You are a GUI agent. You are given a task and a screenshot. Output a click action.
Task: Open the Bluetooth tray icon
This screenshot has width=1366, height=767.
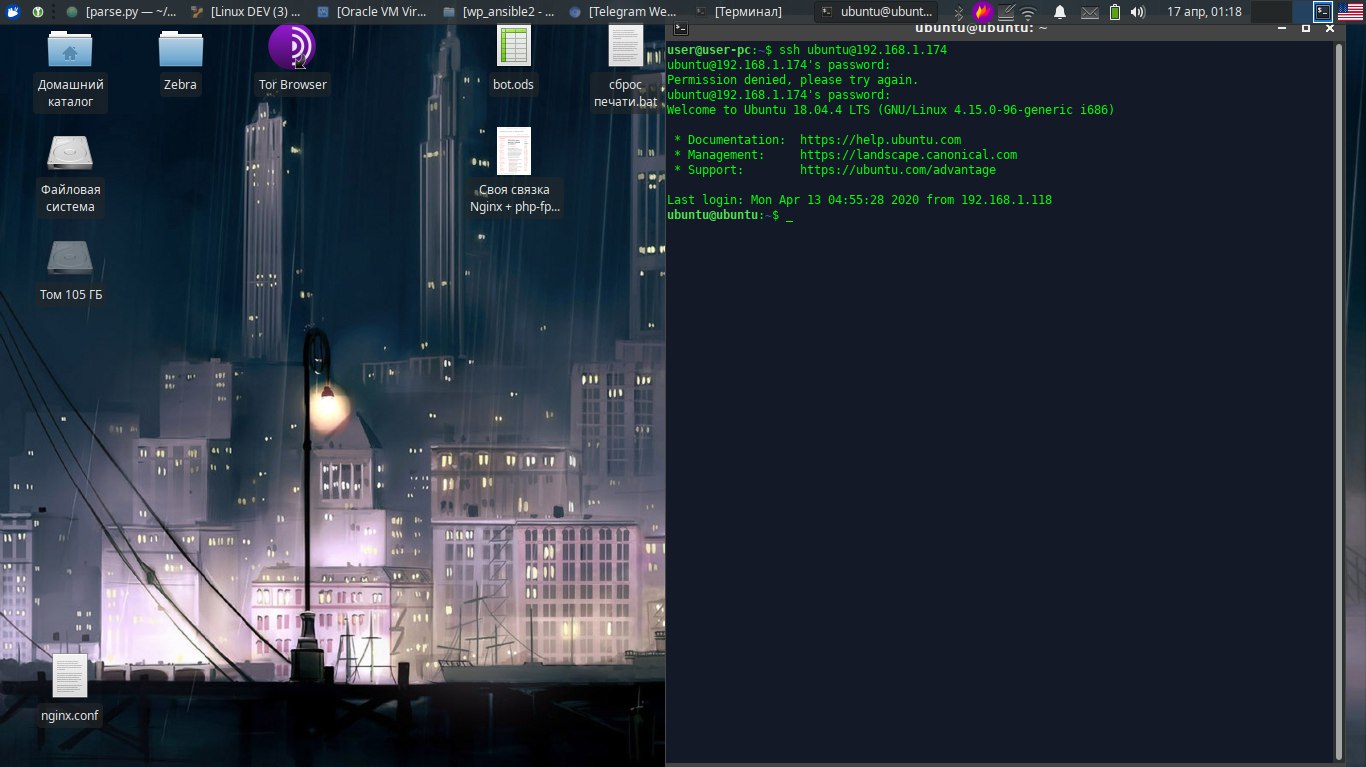(x=958, y=12)
